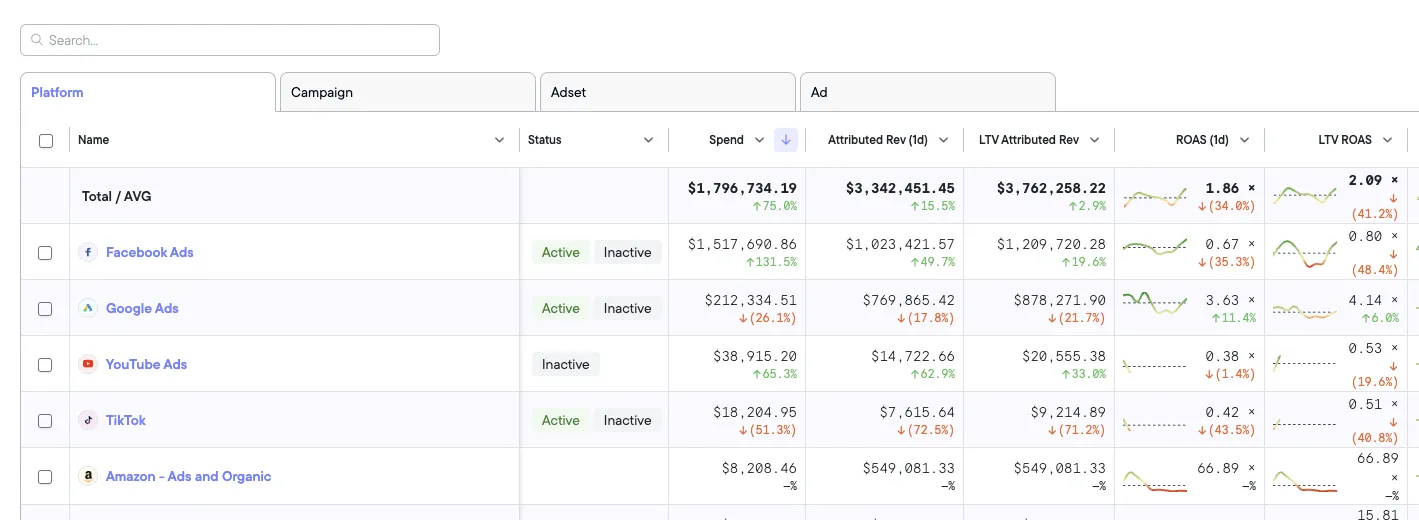The width and height of the screenshot is (1419, 520).
Task: Click the Spend sort descending arrow
Action: [x=786, y=140]
